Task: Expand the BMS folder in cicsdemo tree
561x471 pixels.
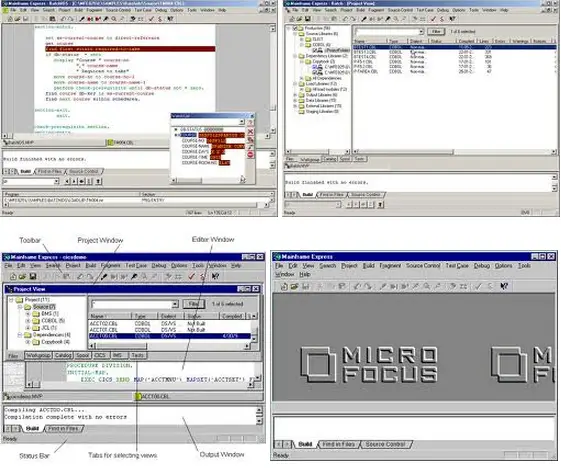Action: click(28, 314)
